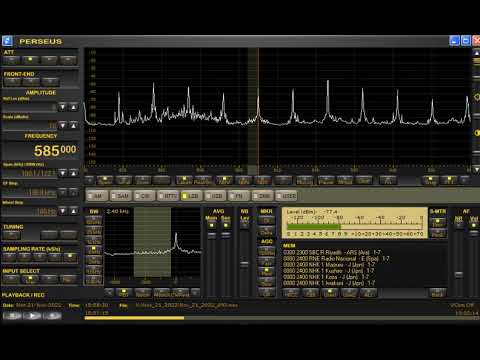The width and height of the screenshot is (480, 360).
Task: Increase the Wheel Step value
Action: [74, 211]
